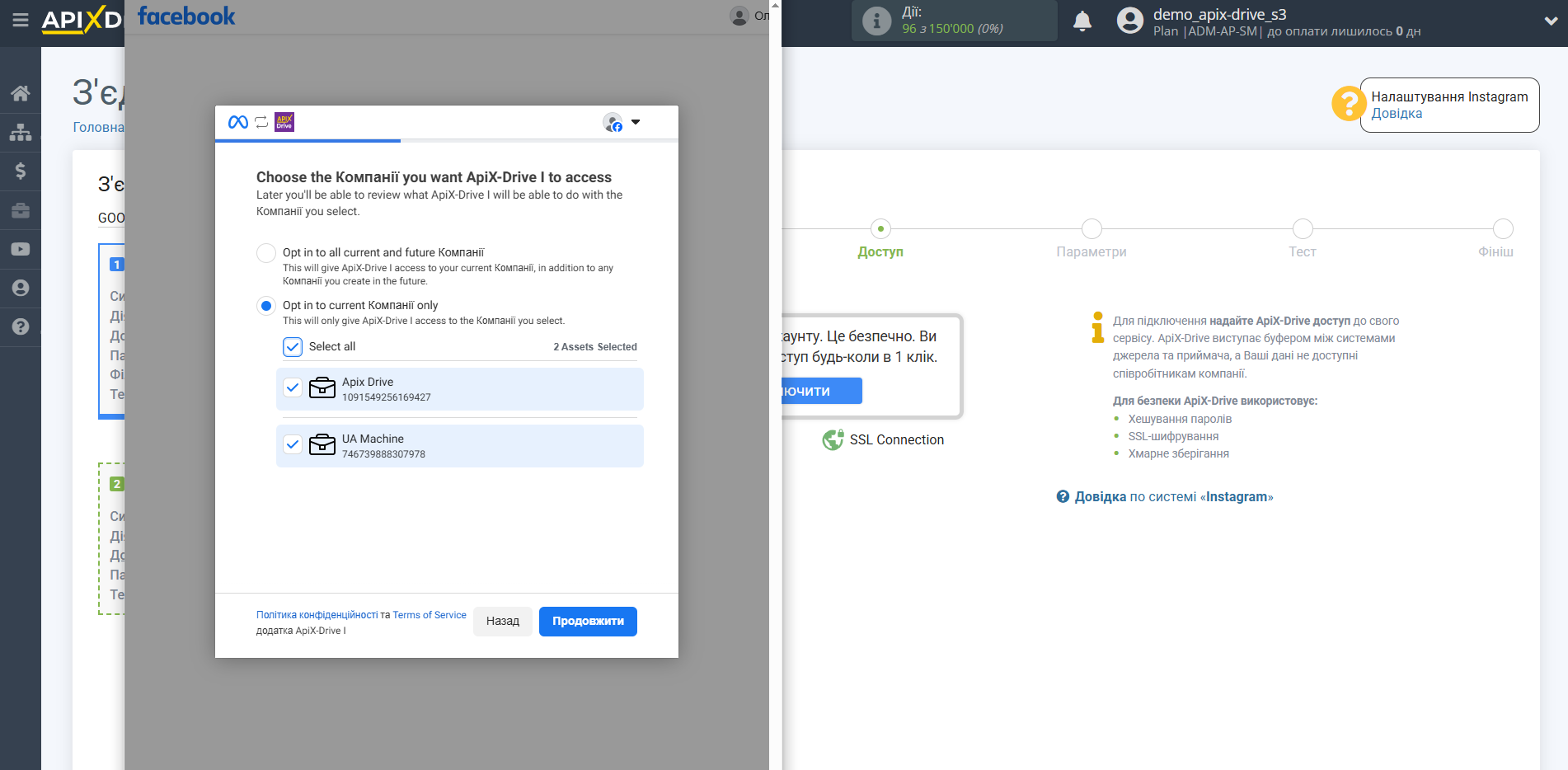This screenshot has height=770, width=1568.
Task: Open the user profile icon in sidebar
Action: (21, 288)
